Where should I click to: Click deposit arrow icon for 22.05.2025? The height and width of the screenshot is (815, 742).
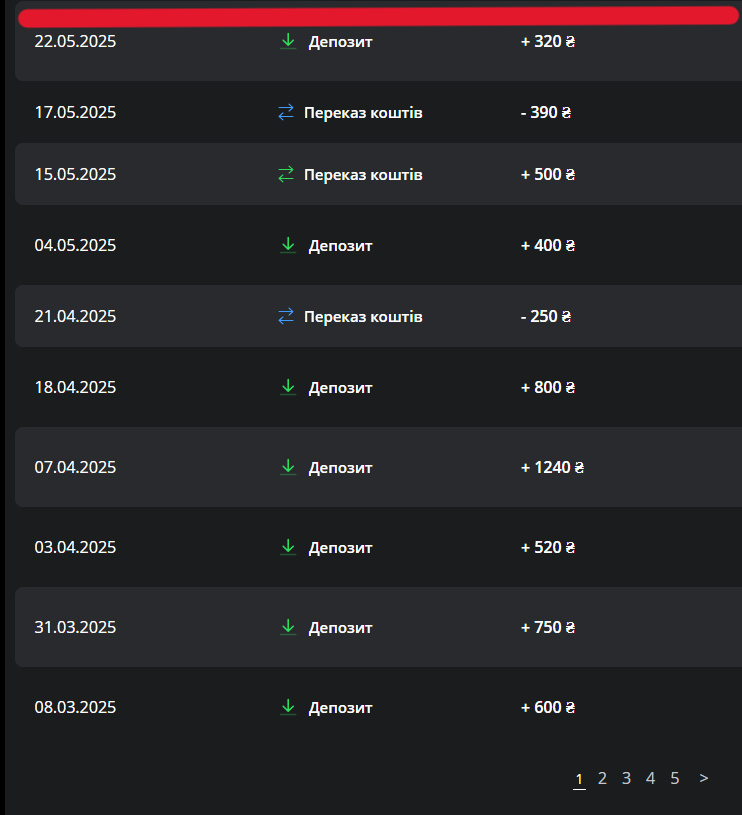click(x=288, y=42)
